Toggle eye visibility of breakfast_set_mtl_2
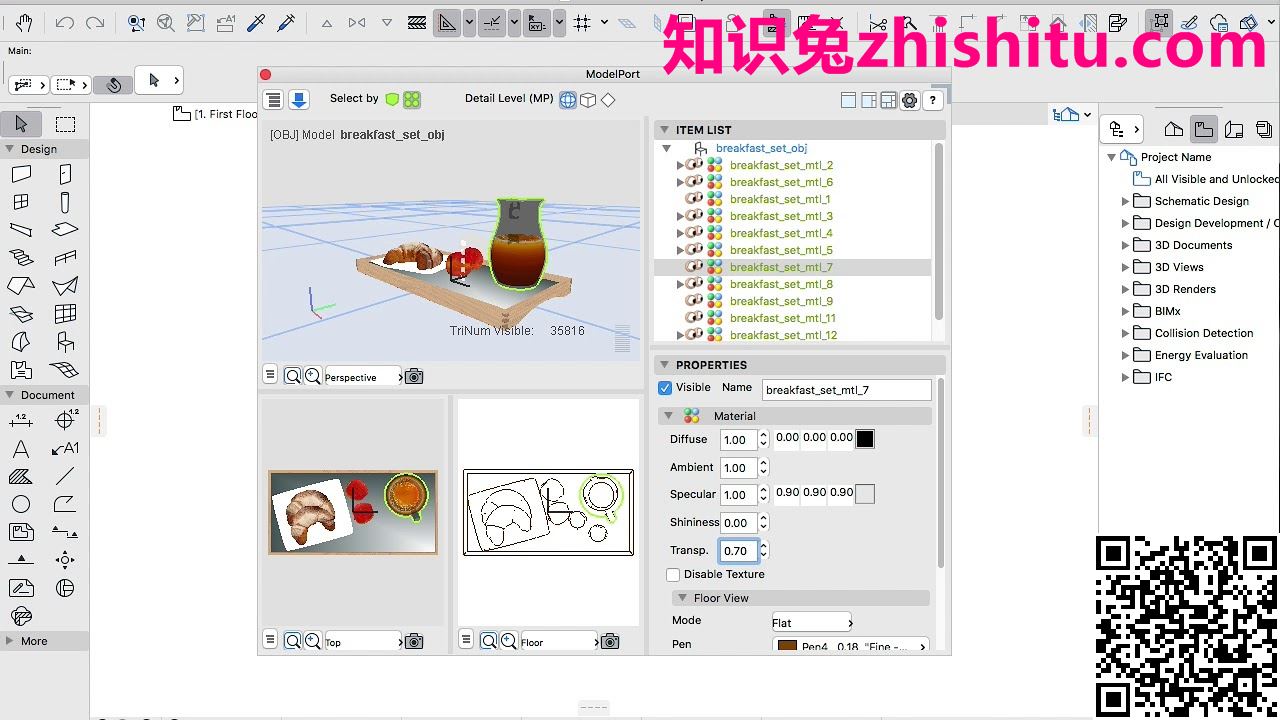This screenshot has width=1280, height=720. [x=694, y=165]
